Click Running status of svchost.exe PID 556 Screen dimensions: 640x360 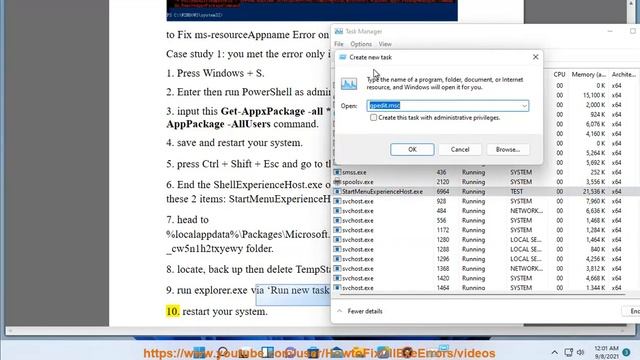click(x=473, y=220)
